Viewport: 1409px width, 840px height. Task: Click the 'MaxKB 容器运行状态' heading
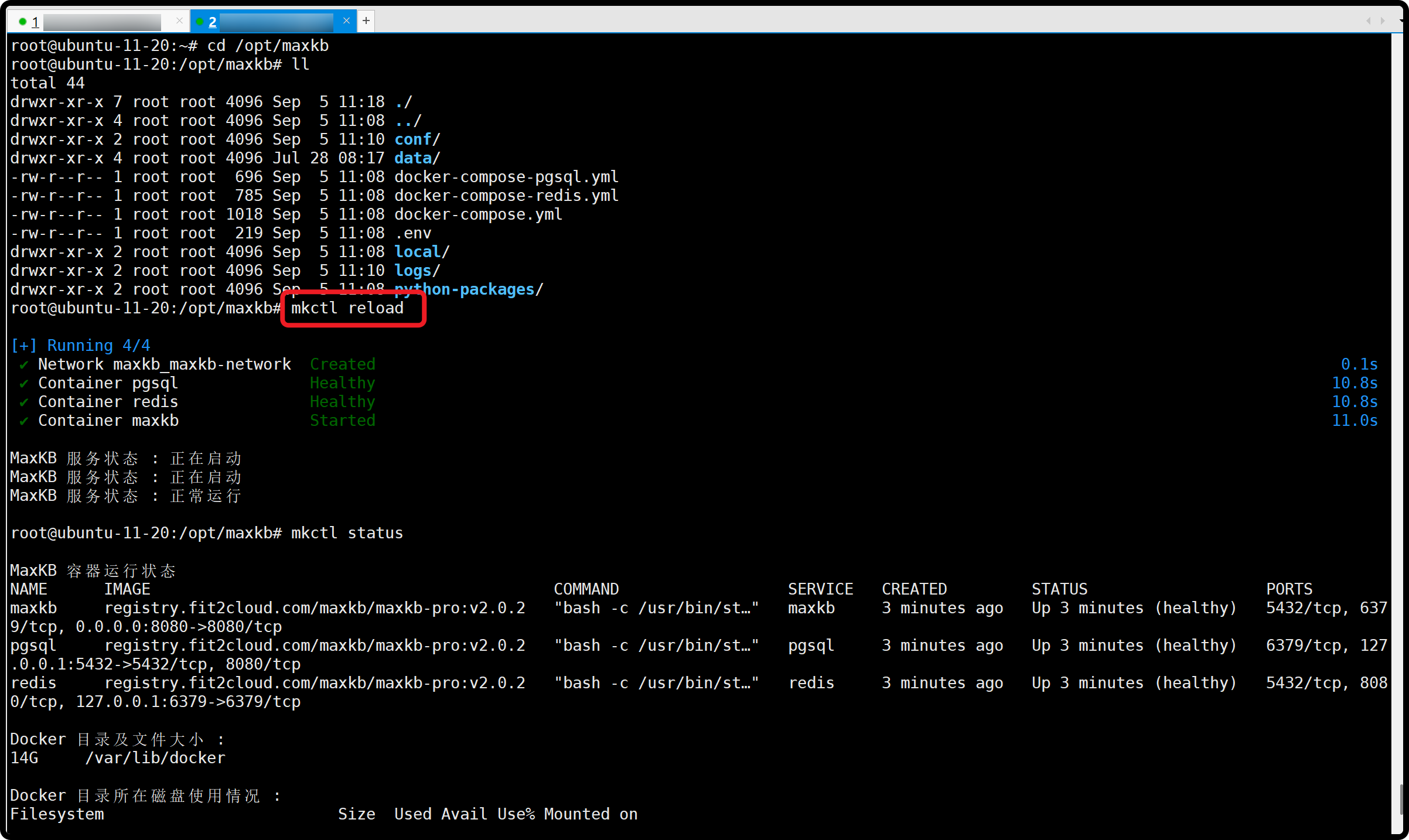[x=93, y=571]
